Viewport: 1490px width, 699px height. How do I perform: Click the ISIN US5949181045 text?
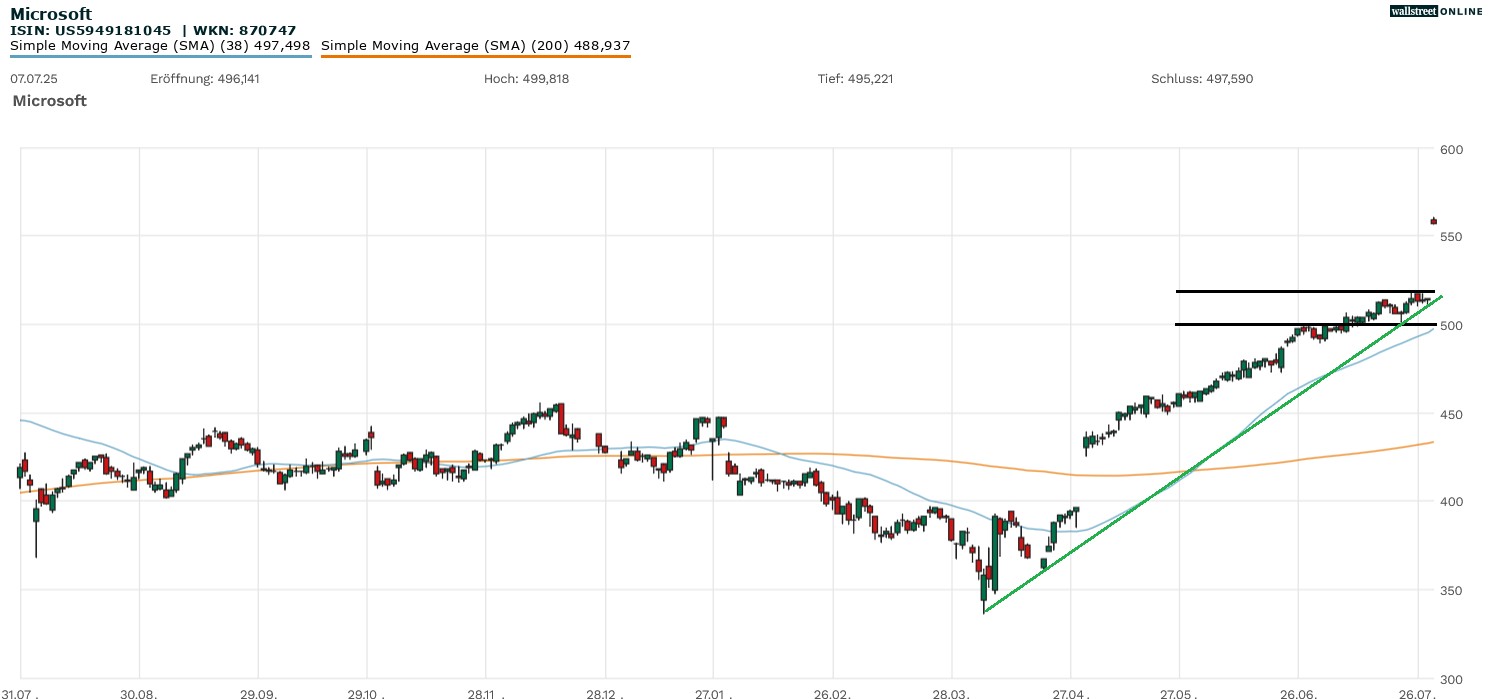(x=91, y=31)
